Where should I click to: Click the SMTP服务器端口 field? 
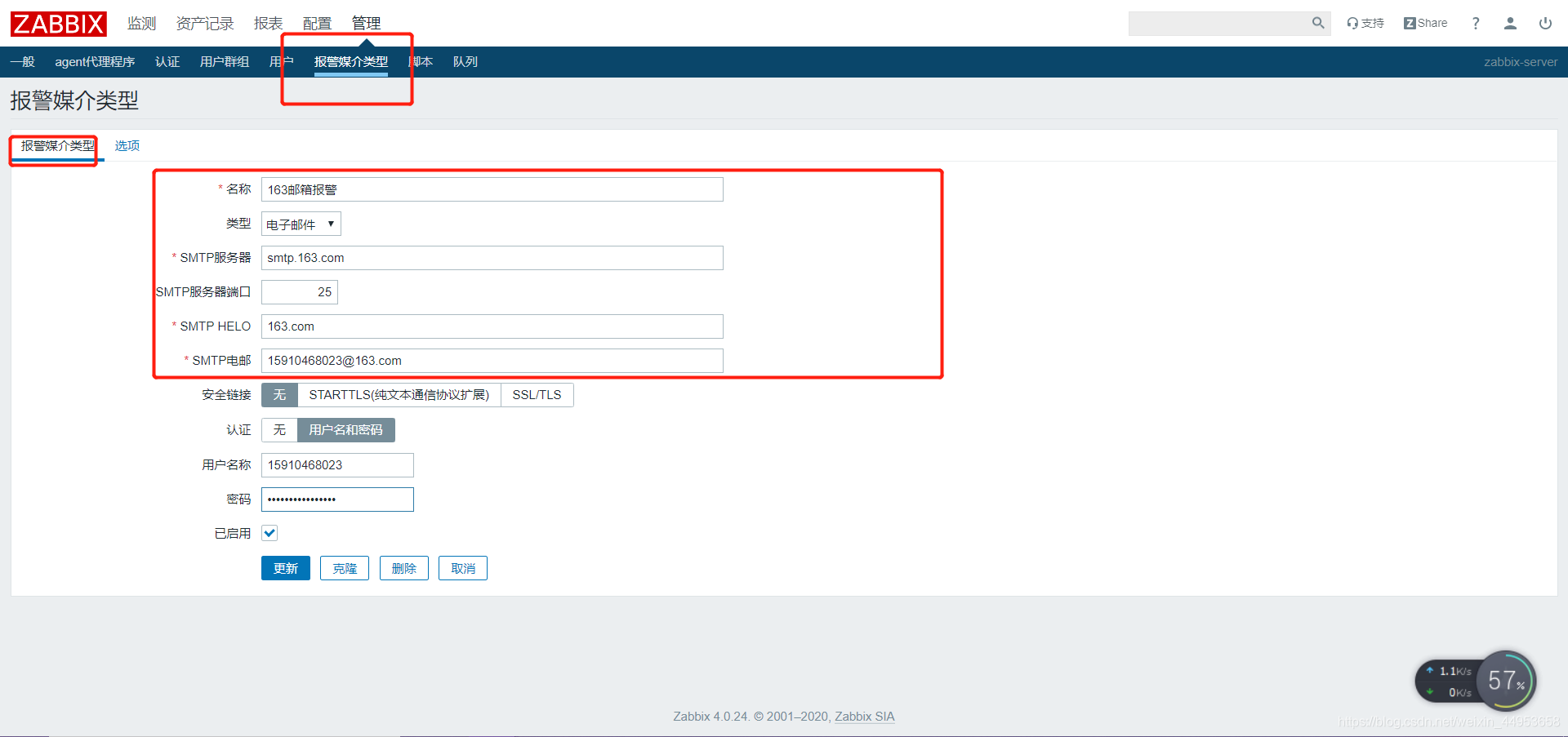[x=299, y=292]
